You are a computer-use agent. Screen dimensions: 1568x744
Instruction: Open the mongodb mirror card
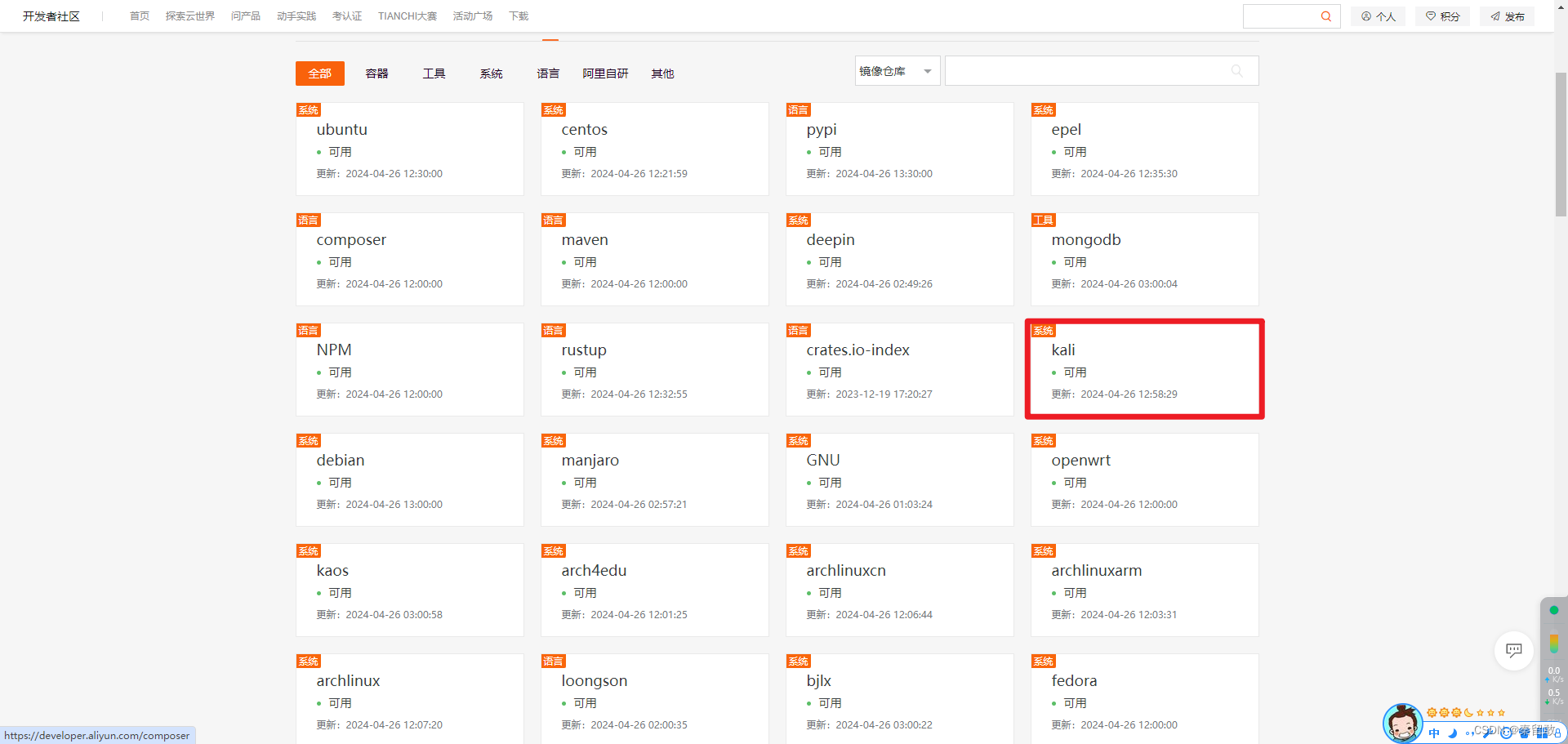point(1144,259)
